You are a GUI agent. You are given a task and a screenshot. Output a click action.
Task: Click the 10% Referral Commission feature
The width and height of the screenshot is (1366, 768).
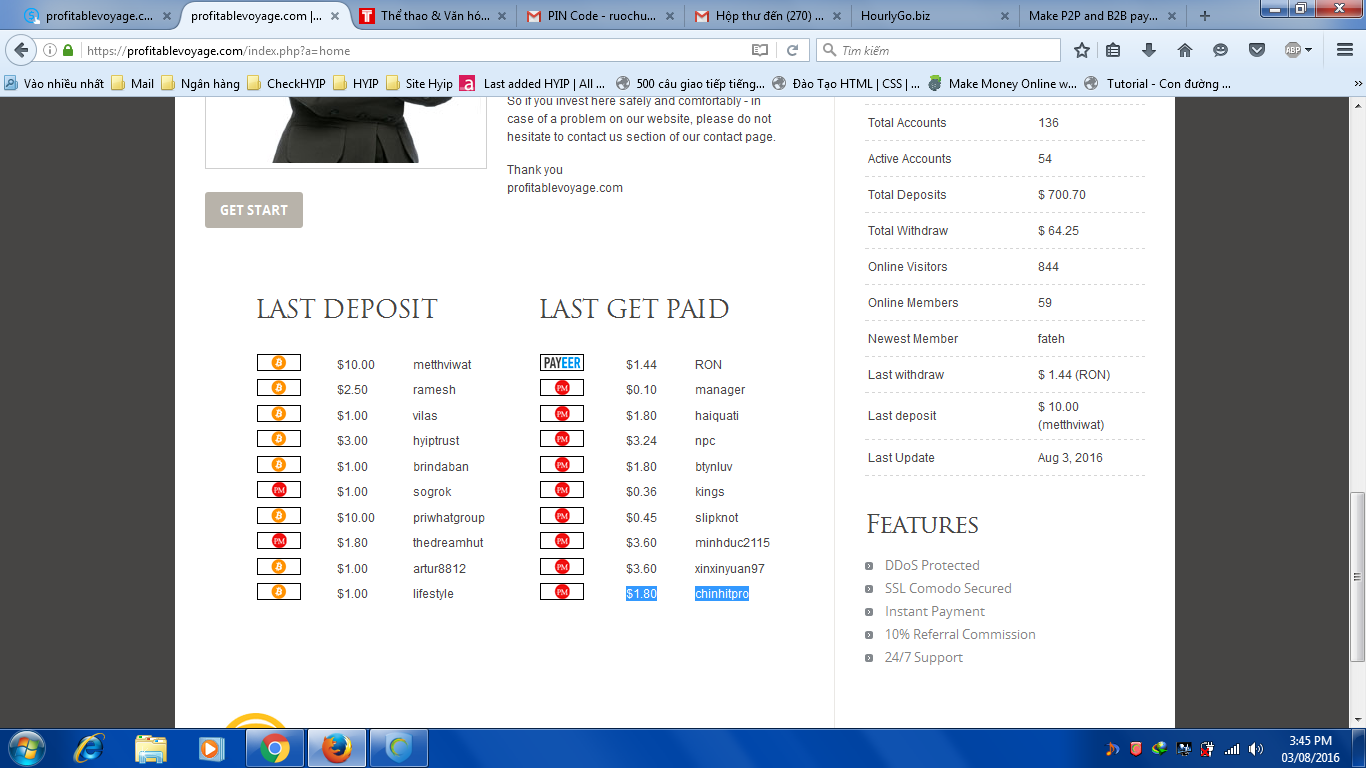[960, 634]
